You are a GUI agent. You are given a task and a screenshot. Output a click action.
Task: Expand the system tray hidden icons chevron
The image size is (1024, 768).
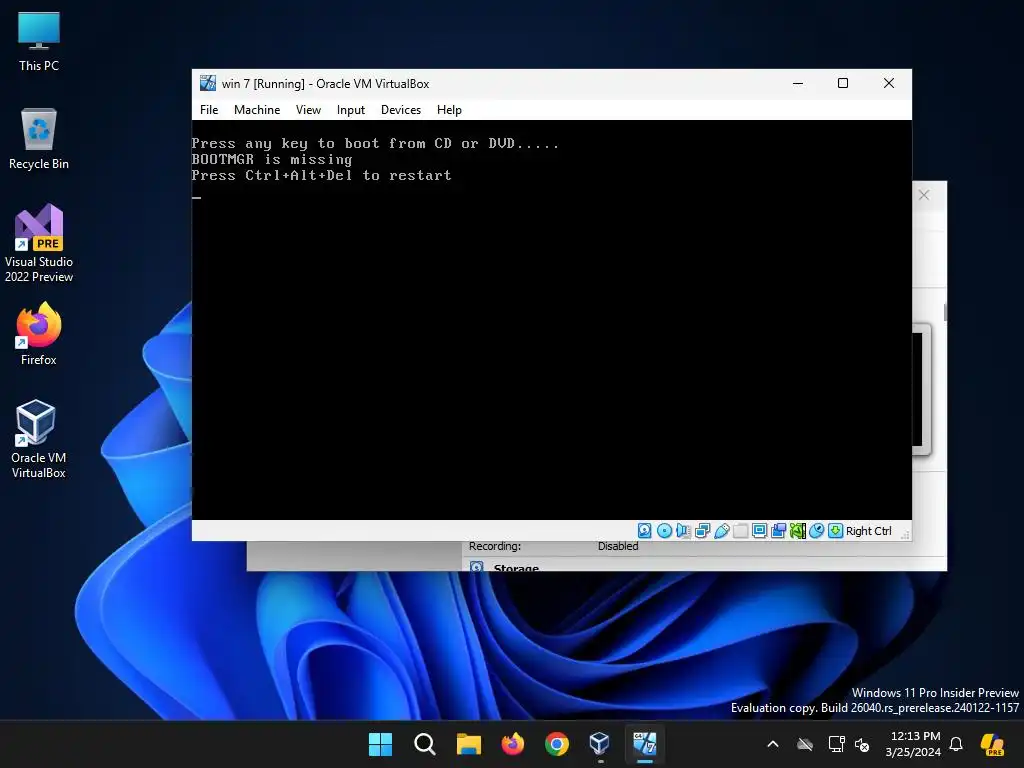773,744
